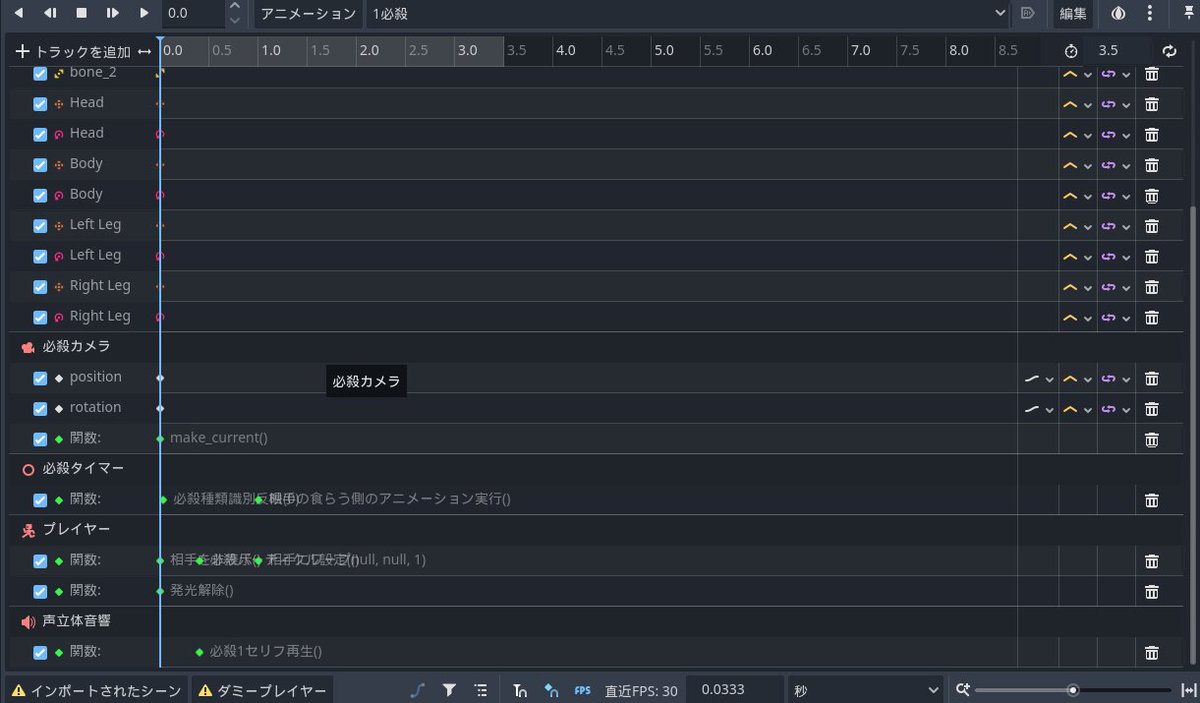Open loop wrap dropdown for Head rotation track
Image resolution: width=1200 pixels, height=703 pixels.
[1116, 134]
